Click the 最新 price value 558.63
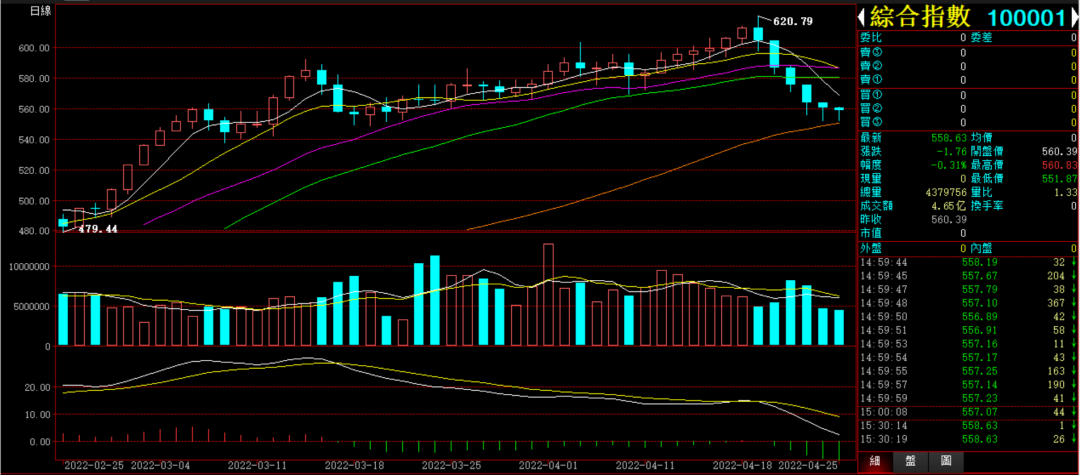Screen dimensions: 1080x475 tap(948, 138)
